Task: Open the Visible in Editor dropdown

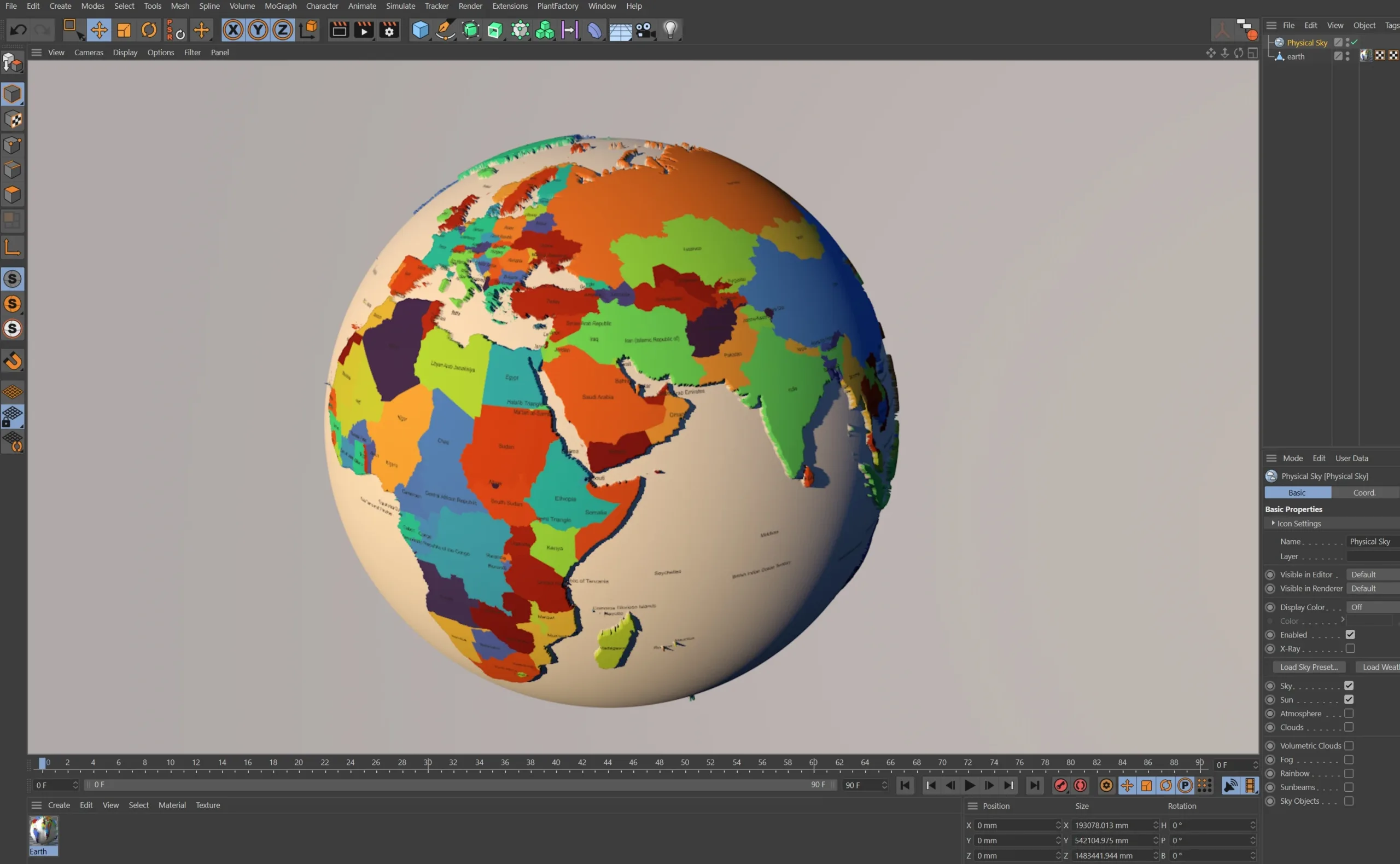Action: click(x=1372, y=575)
